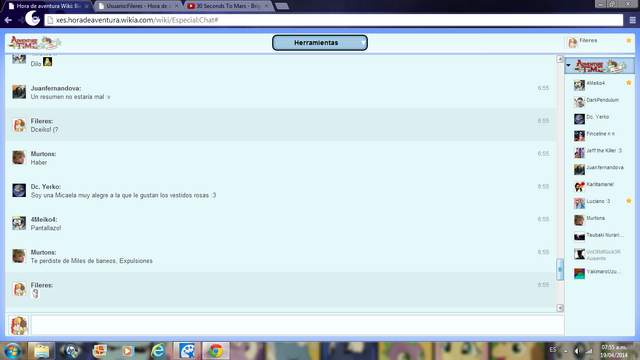This screenshot has width=640, height=360.
Task: Click Dc. Yerko avatar in the chat
Action: [x=19, y=190]
